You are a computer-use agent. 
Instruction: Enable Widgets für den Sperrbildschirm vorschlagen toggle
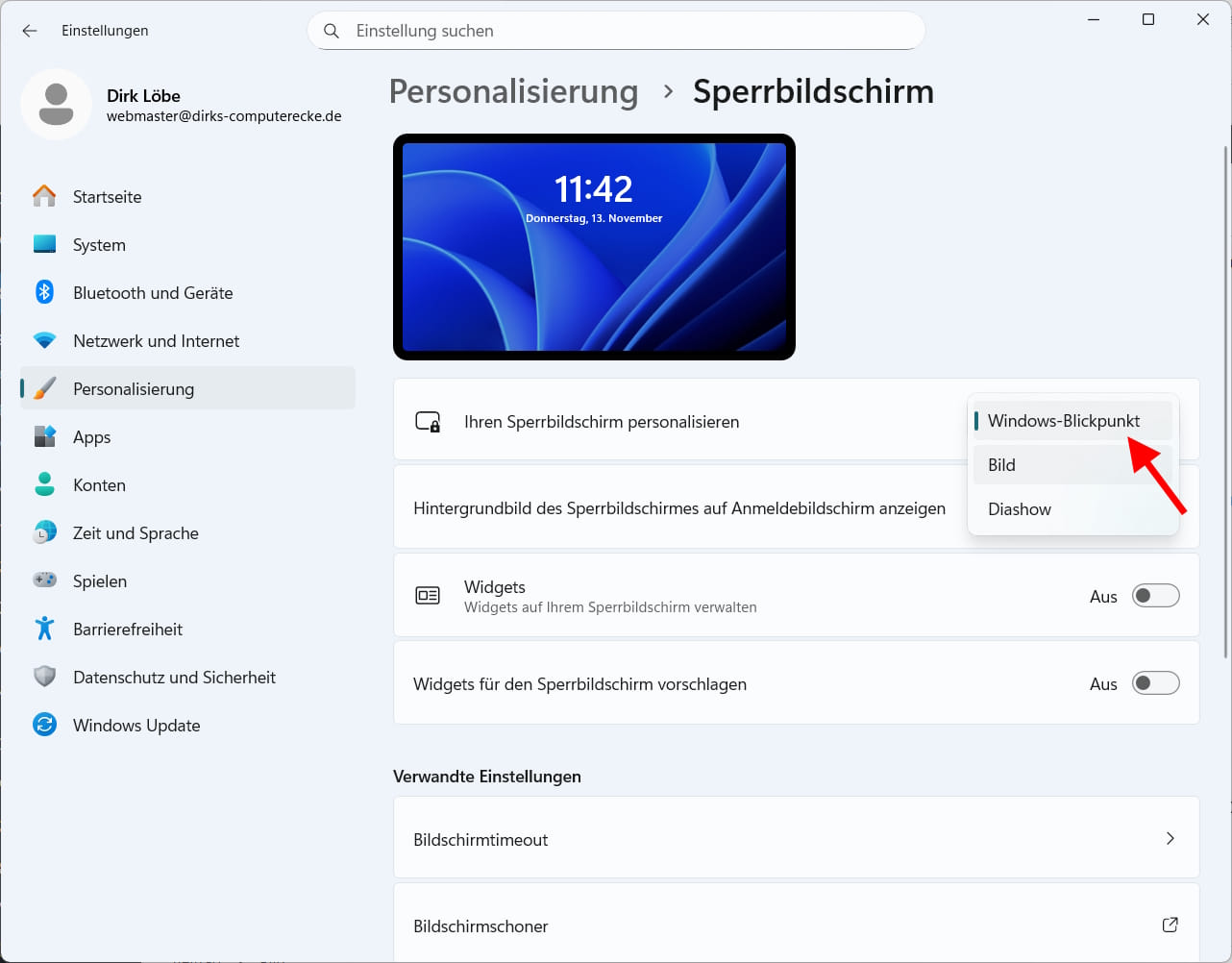1155,683
